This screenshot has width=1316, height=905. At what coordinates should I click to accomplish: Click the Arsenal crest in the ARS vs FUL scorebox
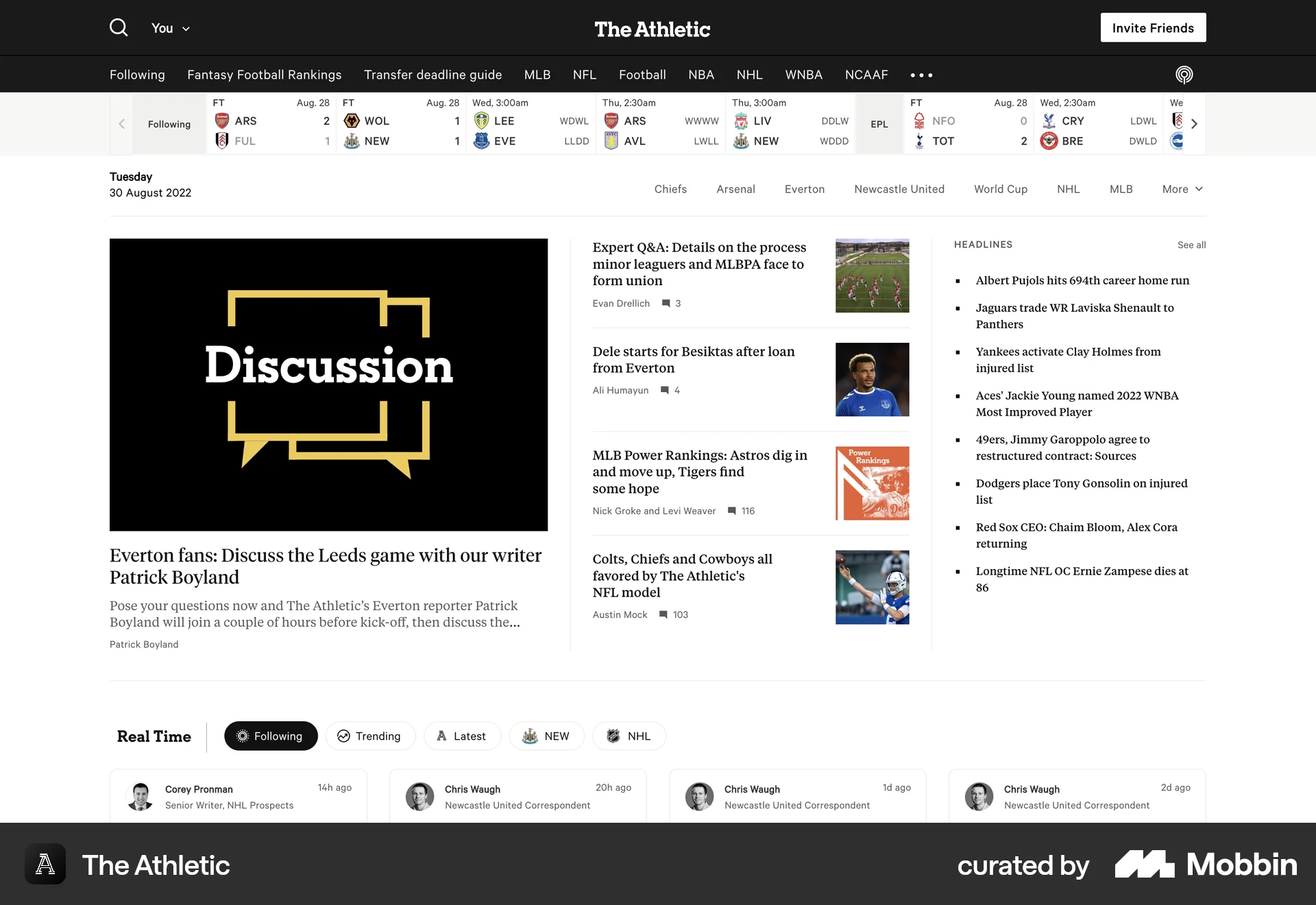(221, 120)
